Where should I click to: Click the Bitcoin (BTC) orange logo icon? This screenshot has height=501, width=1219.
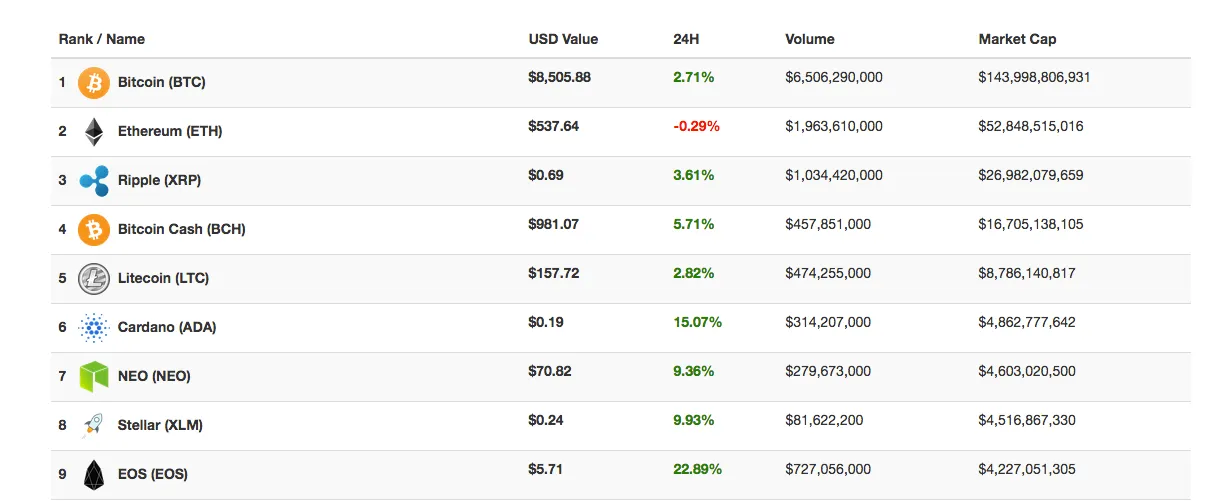click(94, 82)
